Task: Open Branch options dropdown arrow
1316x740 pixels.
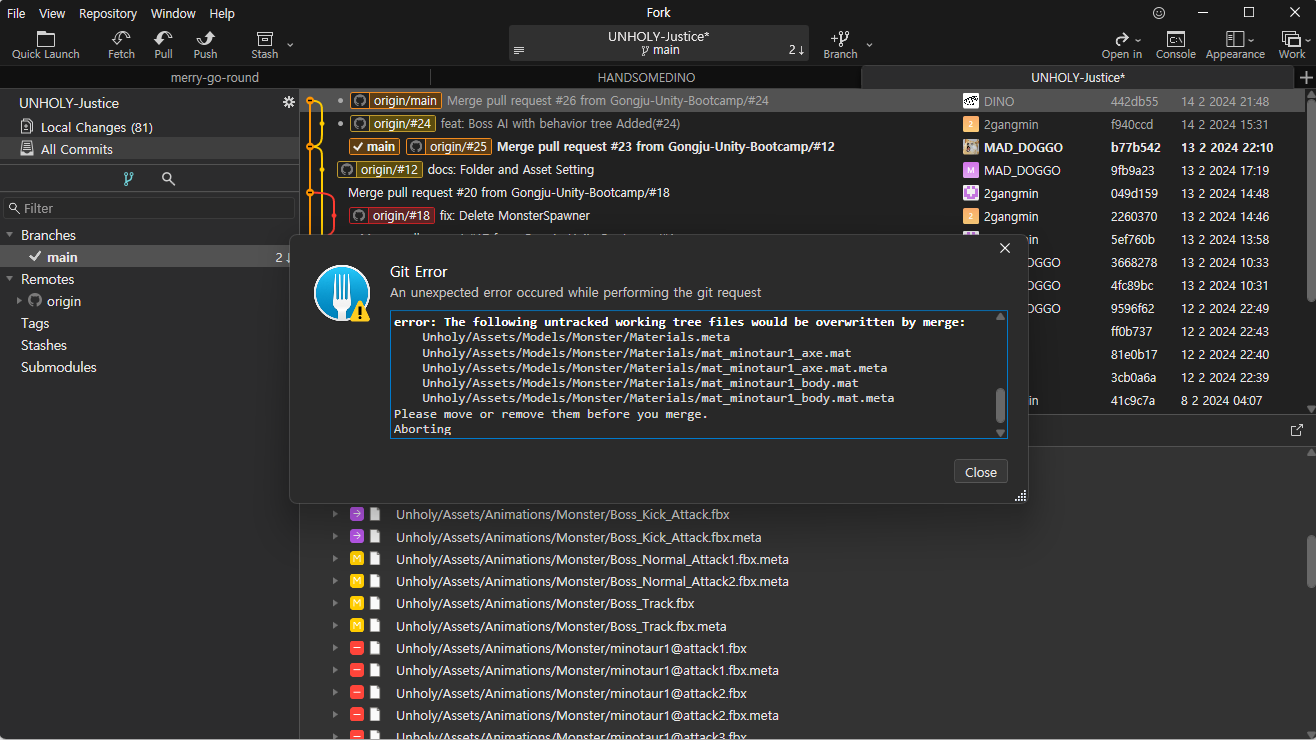Action: point(869,45)
